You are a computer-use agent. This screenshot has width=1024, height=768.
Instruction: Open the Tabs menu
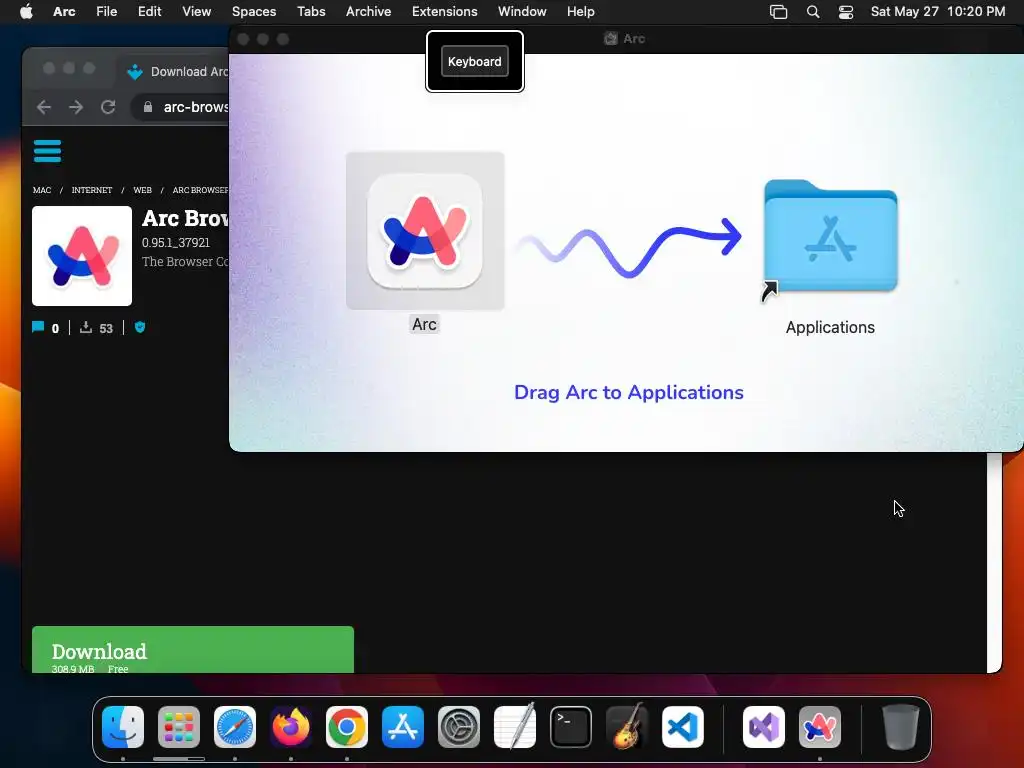(311, 12)
